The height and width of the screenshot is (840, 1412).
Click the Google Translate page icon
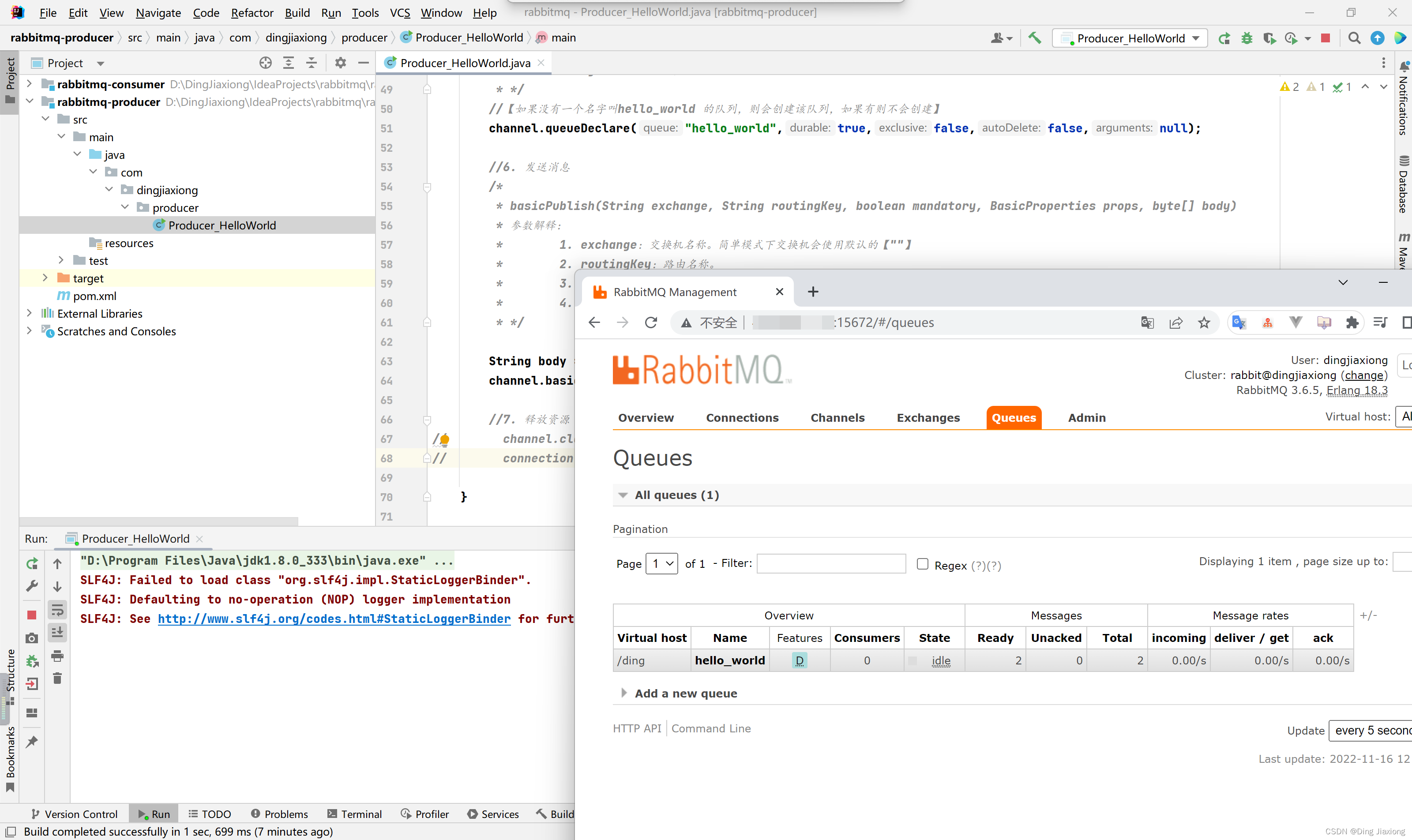[1148, 322]
